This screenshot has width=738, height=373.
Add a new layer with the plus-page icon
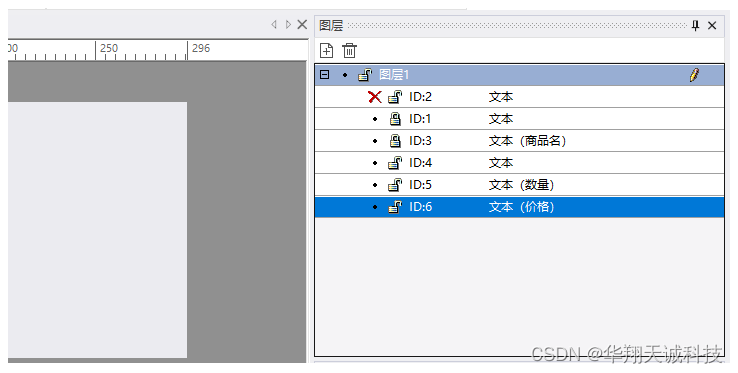[326, 50]
